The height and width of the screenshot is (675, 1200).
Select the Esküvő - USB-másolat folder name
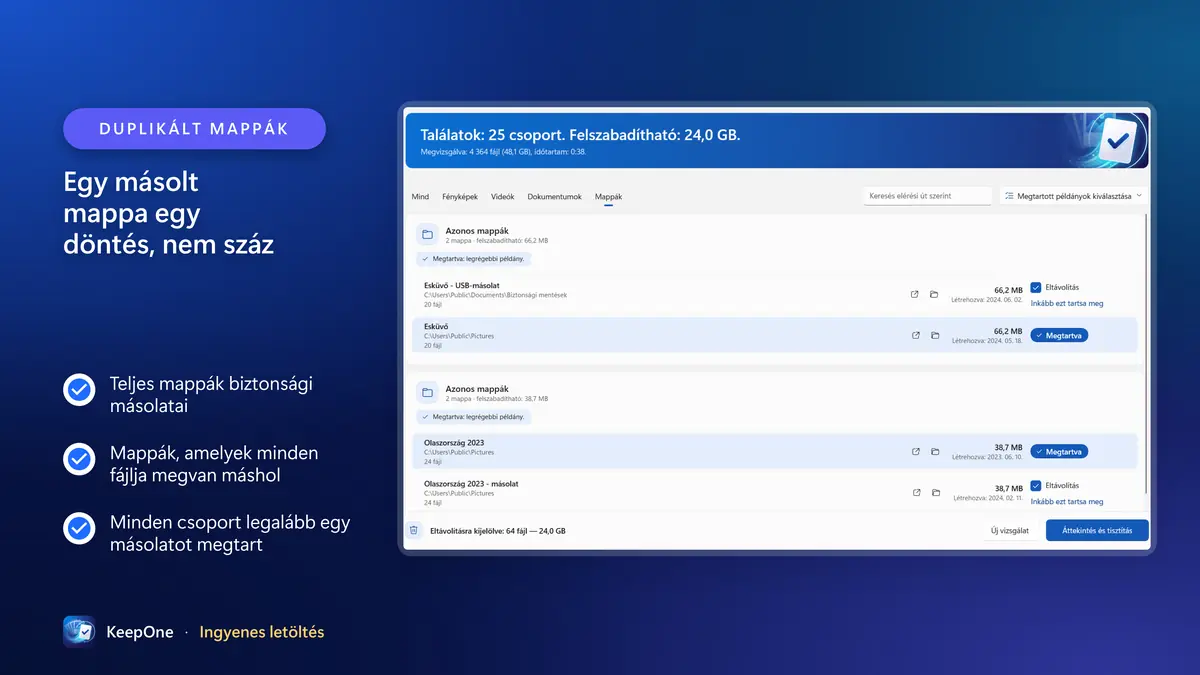pos(461,286)
